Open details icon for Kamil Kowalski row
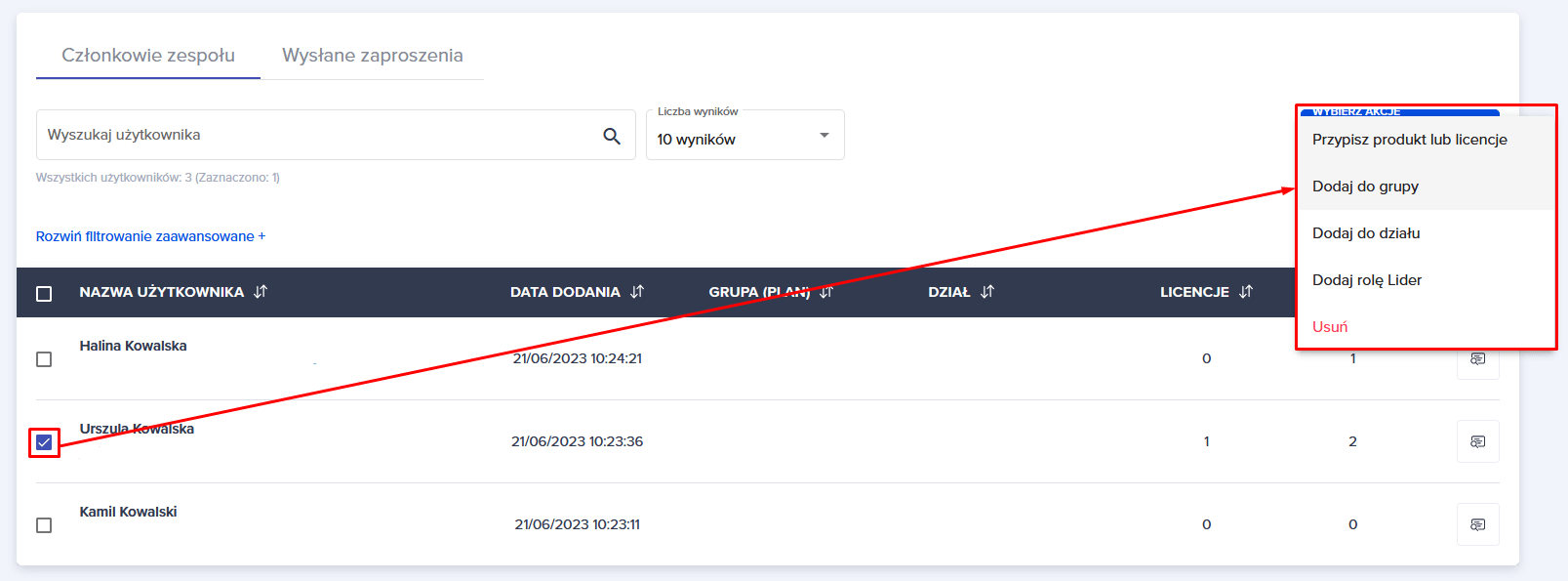The image size is (1568, 581). tap(1477, 524)
